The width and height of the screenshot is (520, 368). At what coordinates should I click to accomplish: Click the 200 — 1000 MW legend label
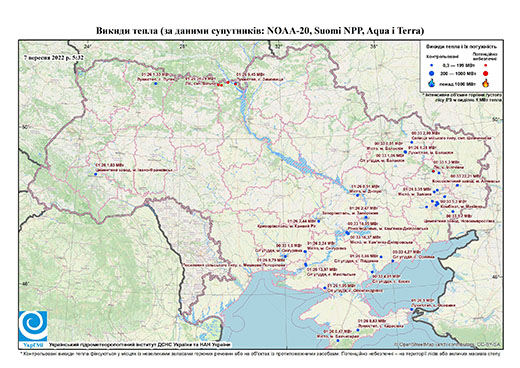click(457, 73)
